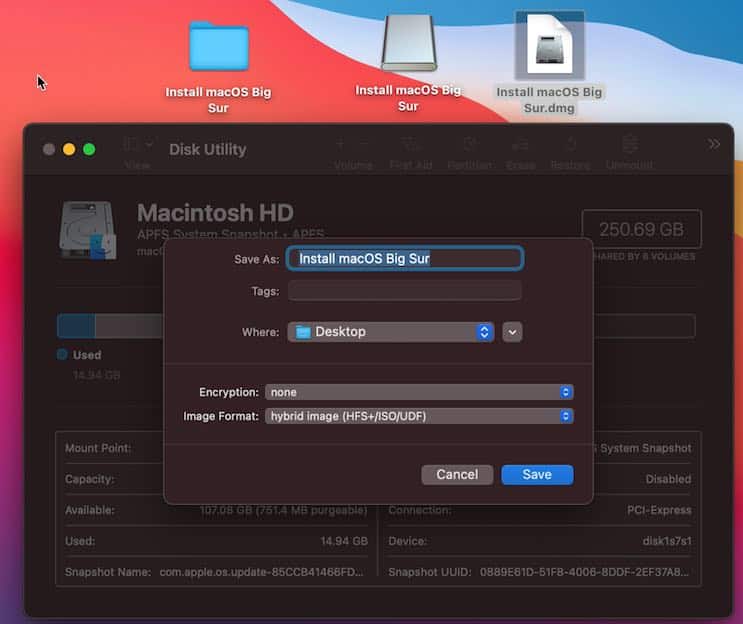Click the Unmount toolbar icon
Image resolution: width=743 pixels, height=624 pixels.
coord(629,144)
